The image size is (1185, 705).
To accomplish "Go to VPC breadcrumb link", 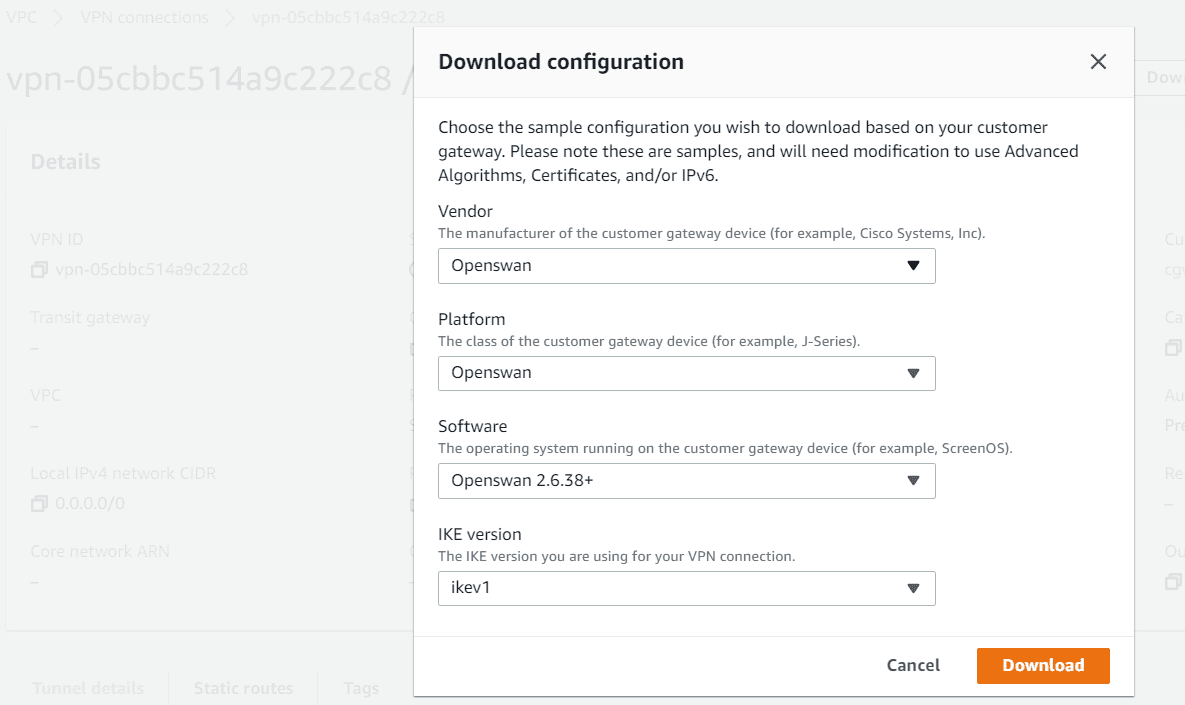I will [21, 17].
